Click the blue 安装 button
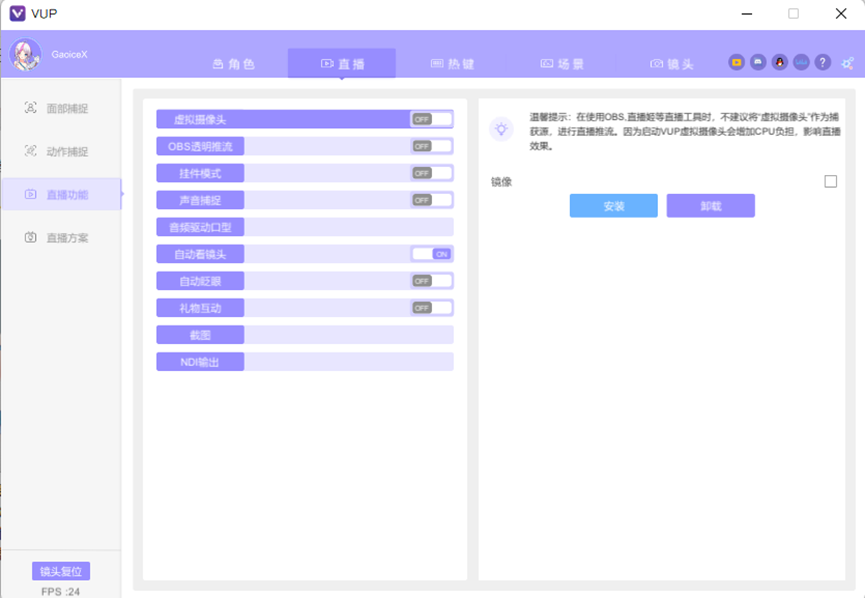Viewport: 865px width, 598px height. pyautogui.click(x=613, y=206)
